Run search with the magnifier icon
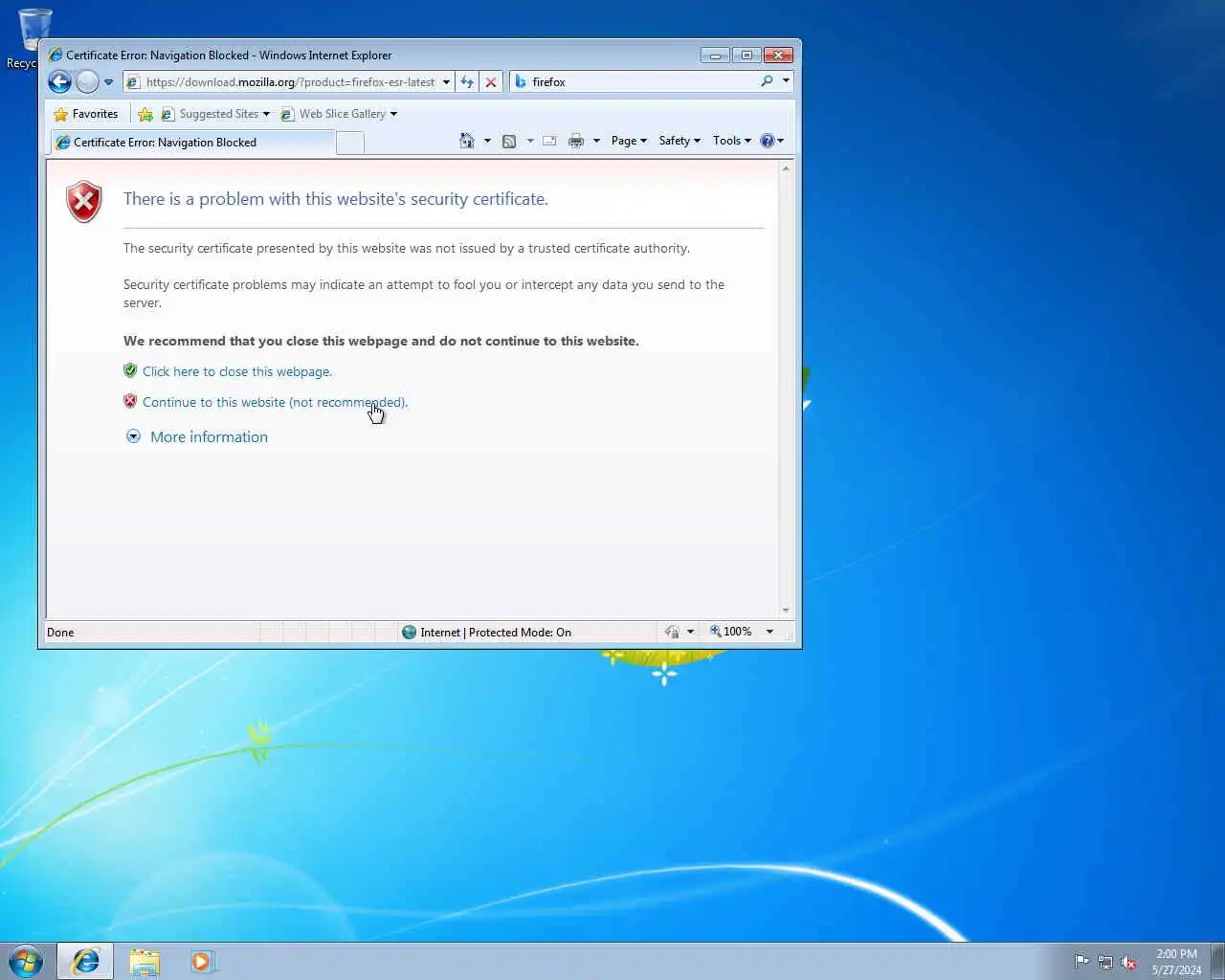 point(767,81)
